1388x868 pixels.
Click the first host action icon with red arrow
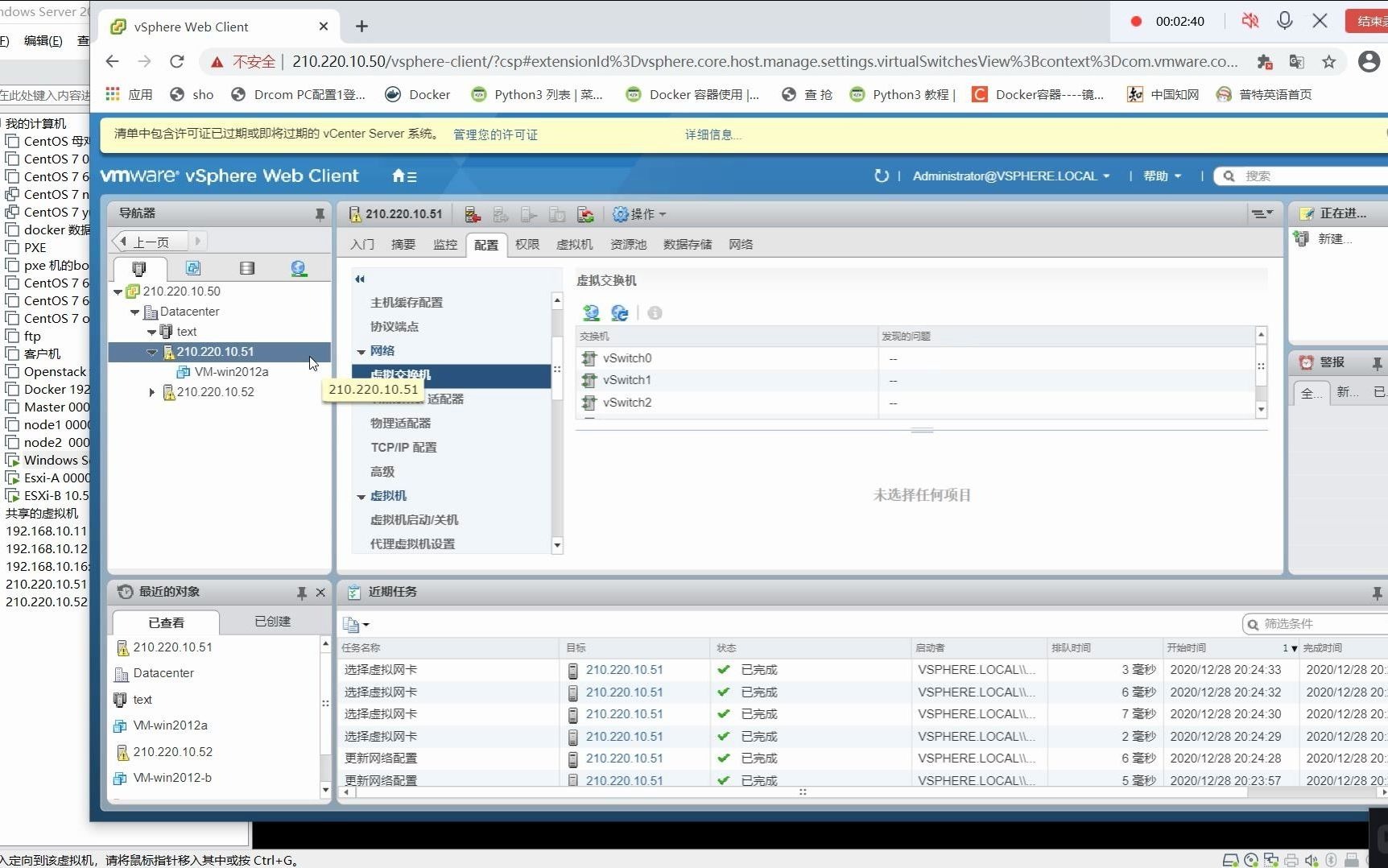(473, 214)
